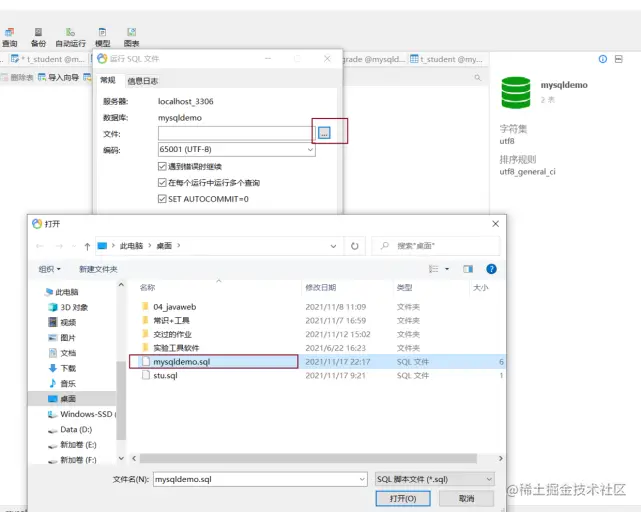Open the SQL 脚本文件 (*.sql) file type dropdown
The image size is (641, 512).
click(x=435, y=479)
